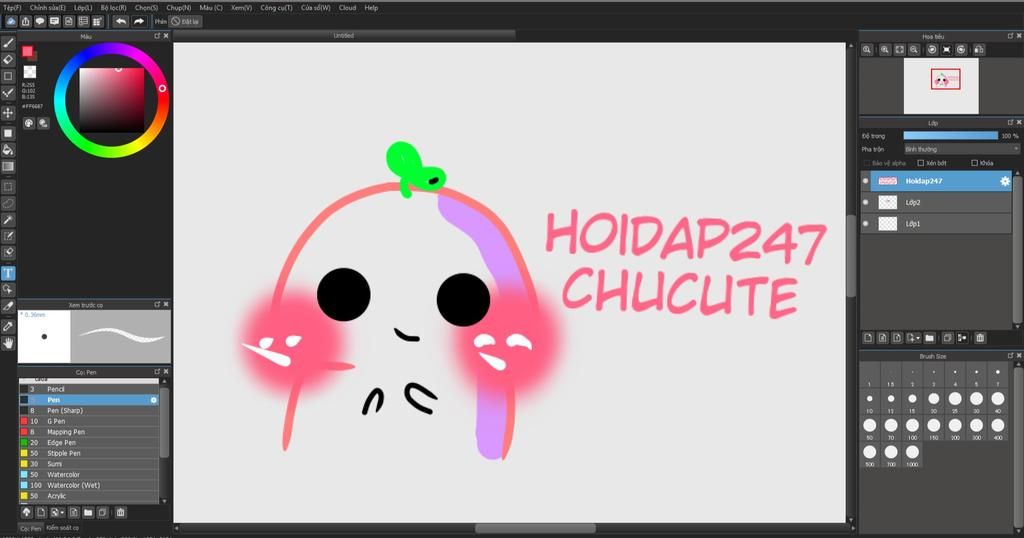Screen dimensions: 1024x538
Task: Open the Help menu
Action: coord(371,8)
